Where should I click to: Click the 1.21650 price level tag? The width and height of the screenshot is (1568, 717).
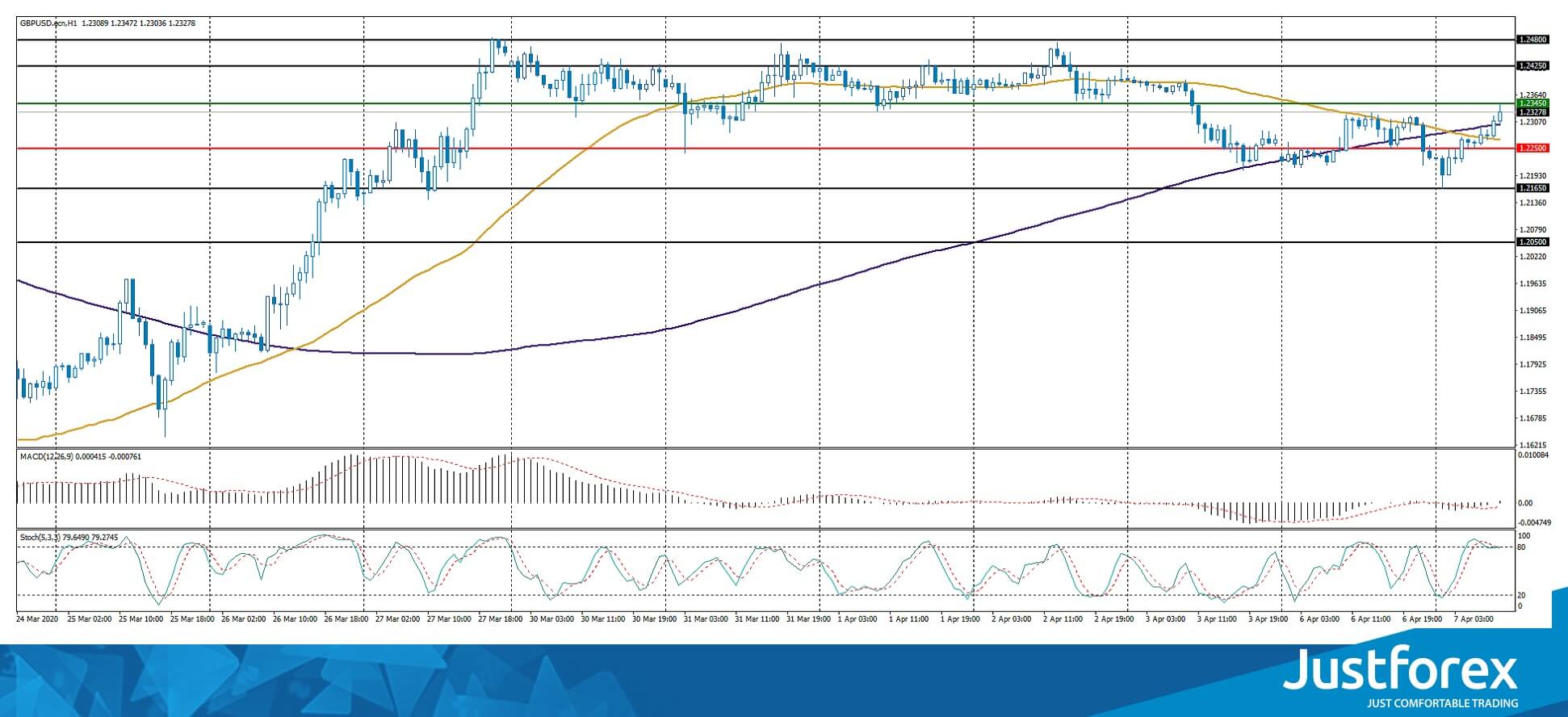point(1532,188)
